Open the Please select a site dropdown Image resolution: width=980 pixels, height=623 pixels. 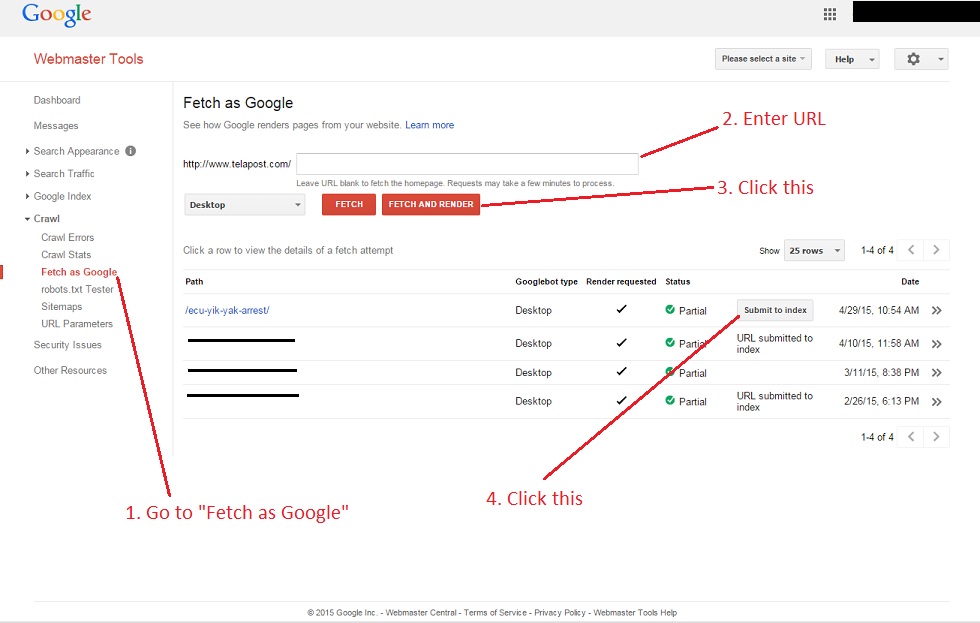763,59
